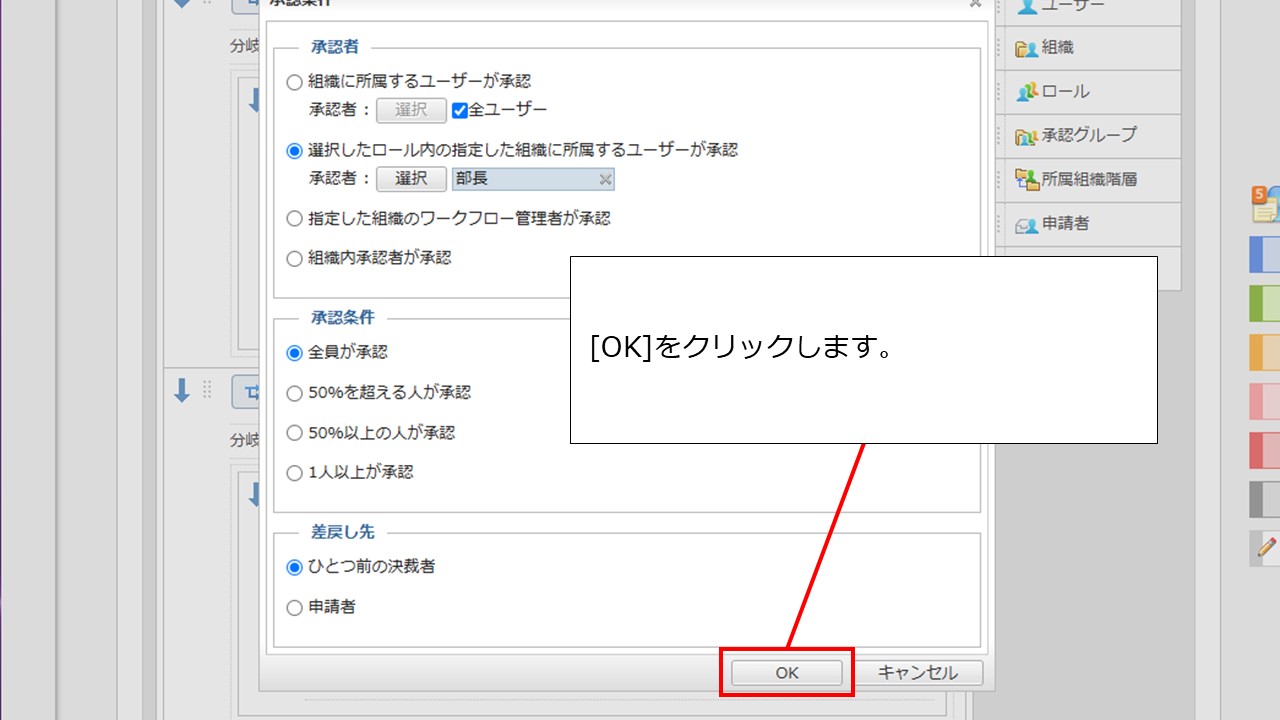
Task: Click the grayed "選択" button beside 全ユーザー
Action: [x=411, y=110]
